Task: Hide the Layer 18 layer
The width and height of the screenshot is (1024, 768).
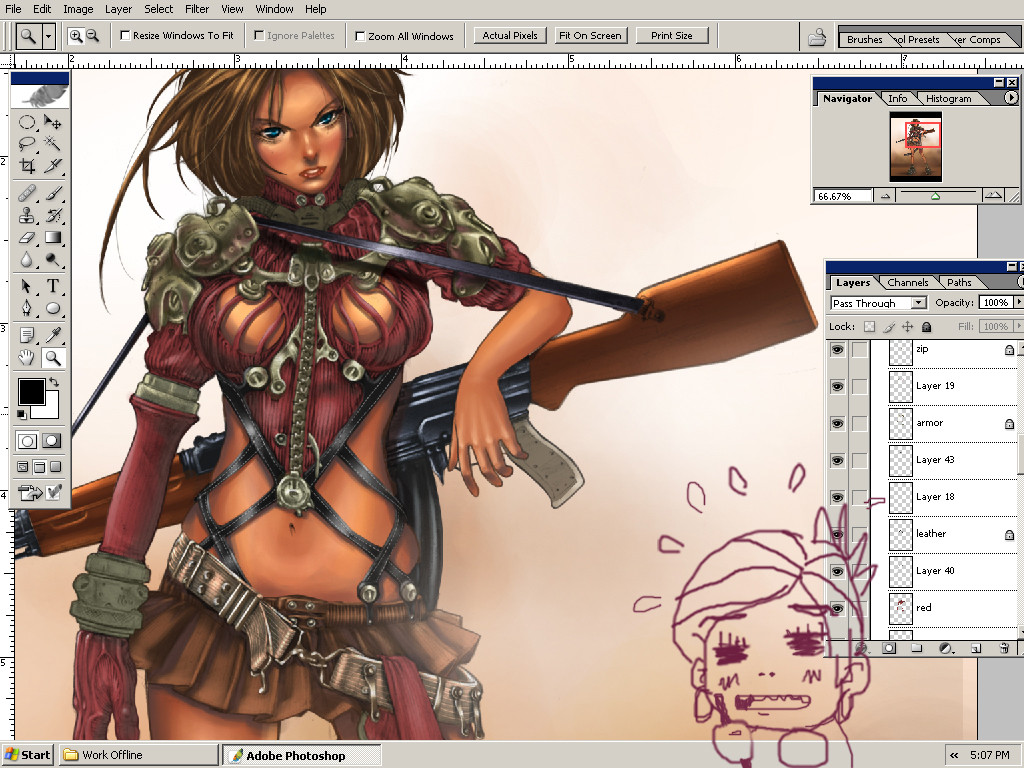Action: [x=837, y=498]
